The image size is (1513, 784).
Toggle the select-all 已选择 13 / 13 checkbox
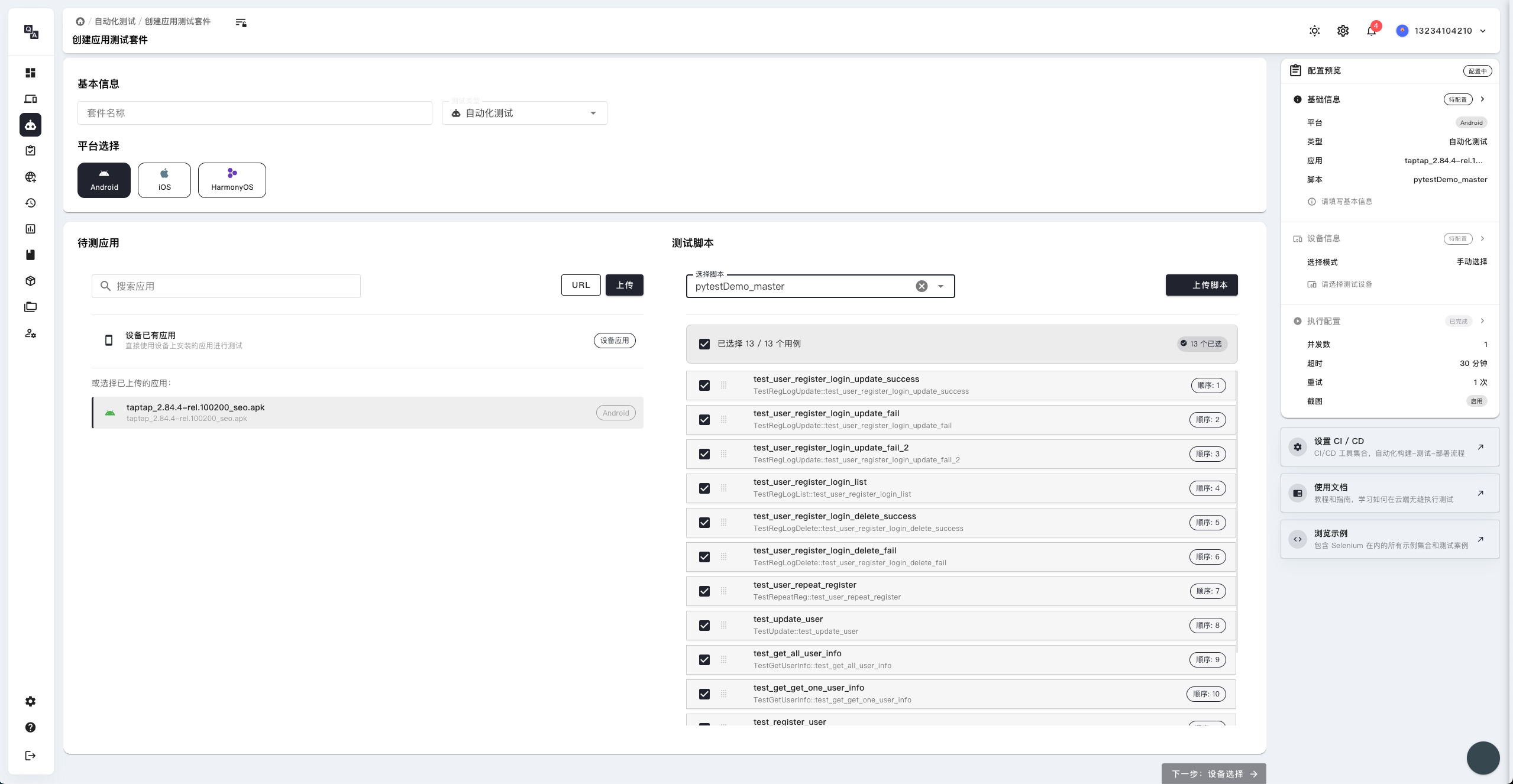coord(704,344)
